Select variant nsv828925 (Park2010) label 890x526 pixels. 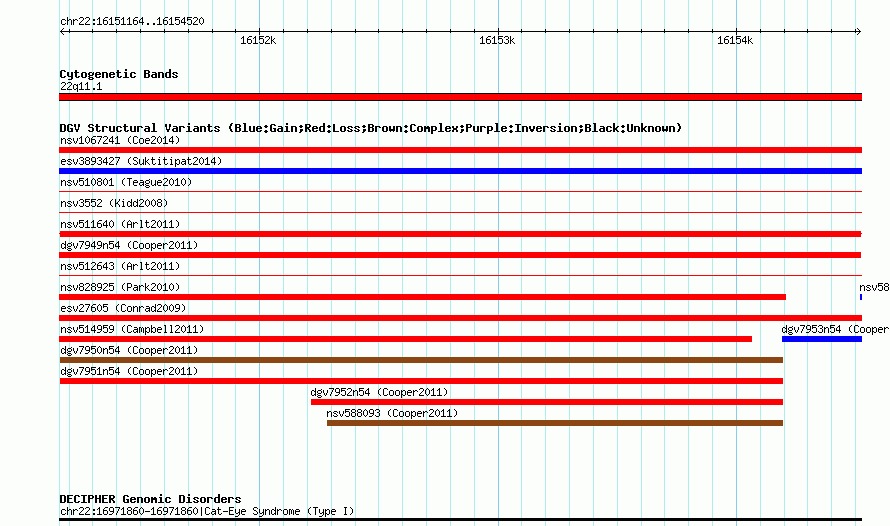tap(120, 287)
